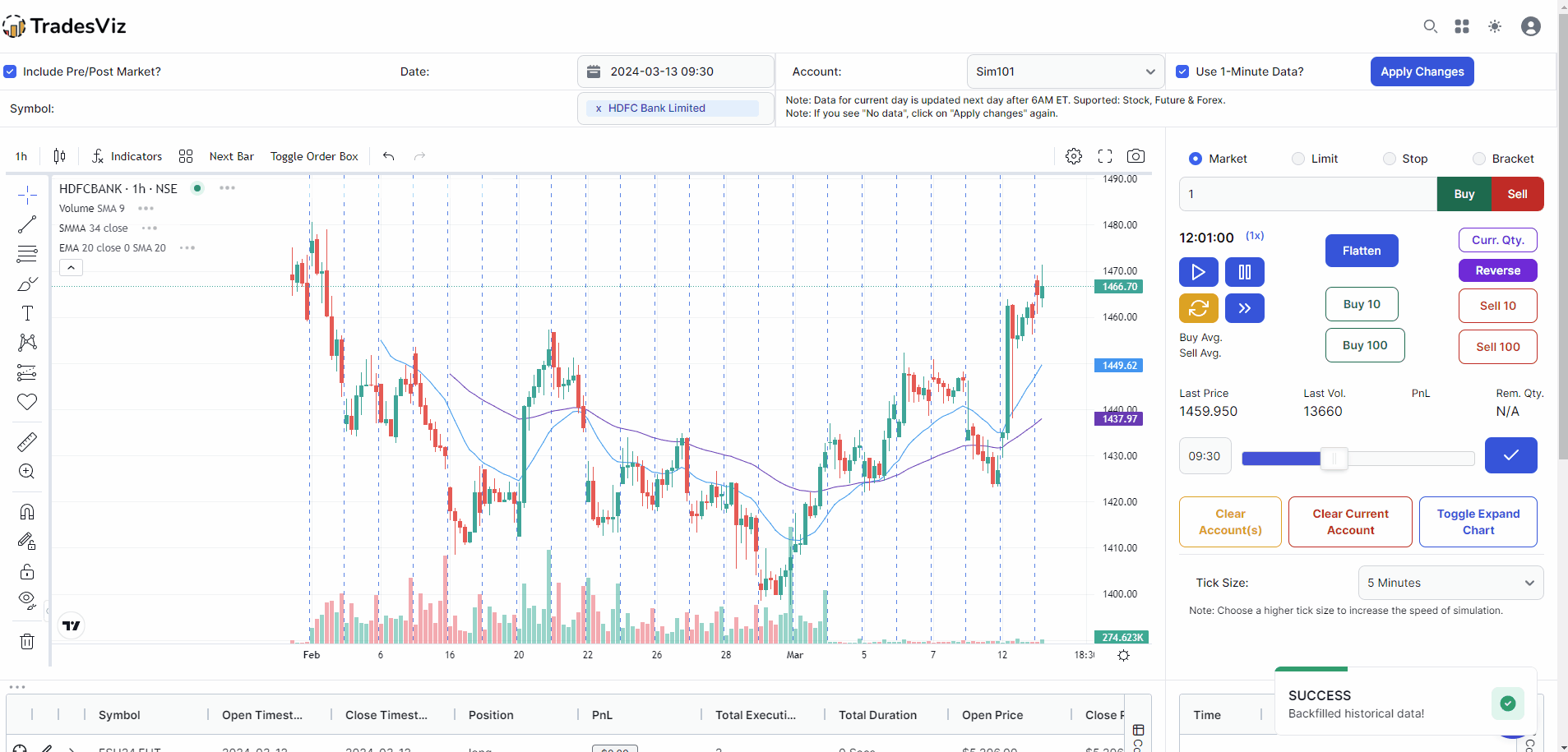Open the layout grid selector

(x=186, y=156)
